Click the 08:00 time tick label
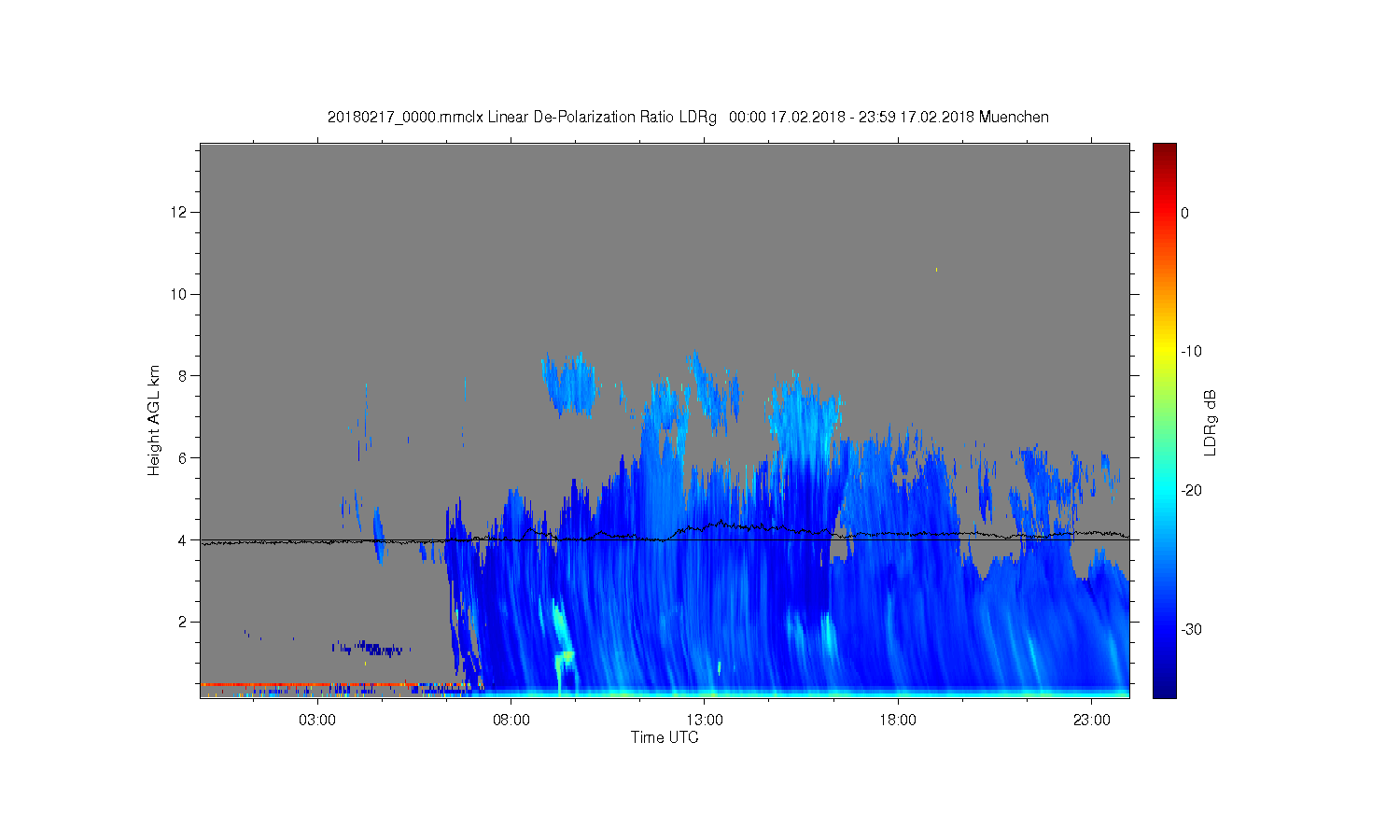1400x840 pixels. (x=511, y=721)
